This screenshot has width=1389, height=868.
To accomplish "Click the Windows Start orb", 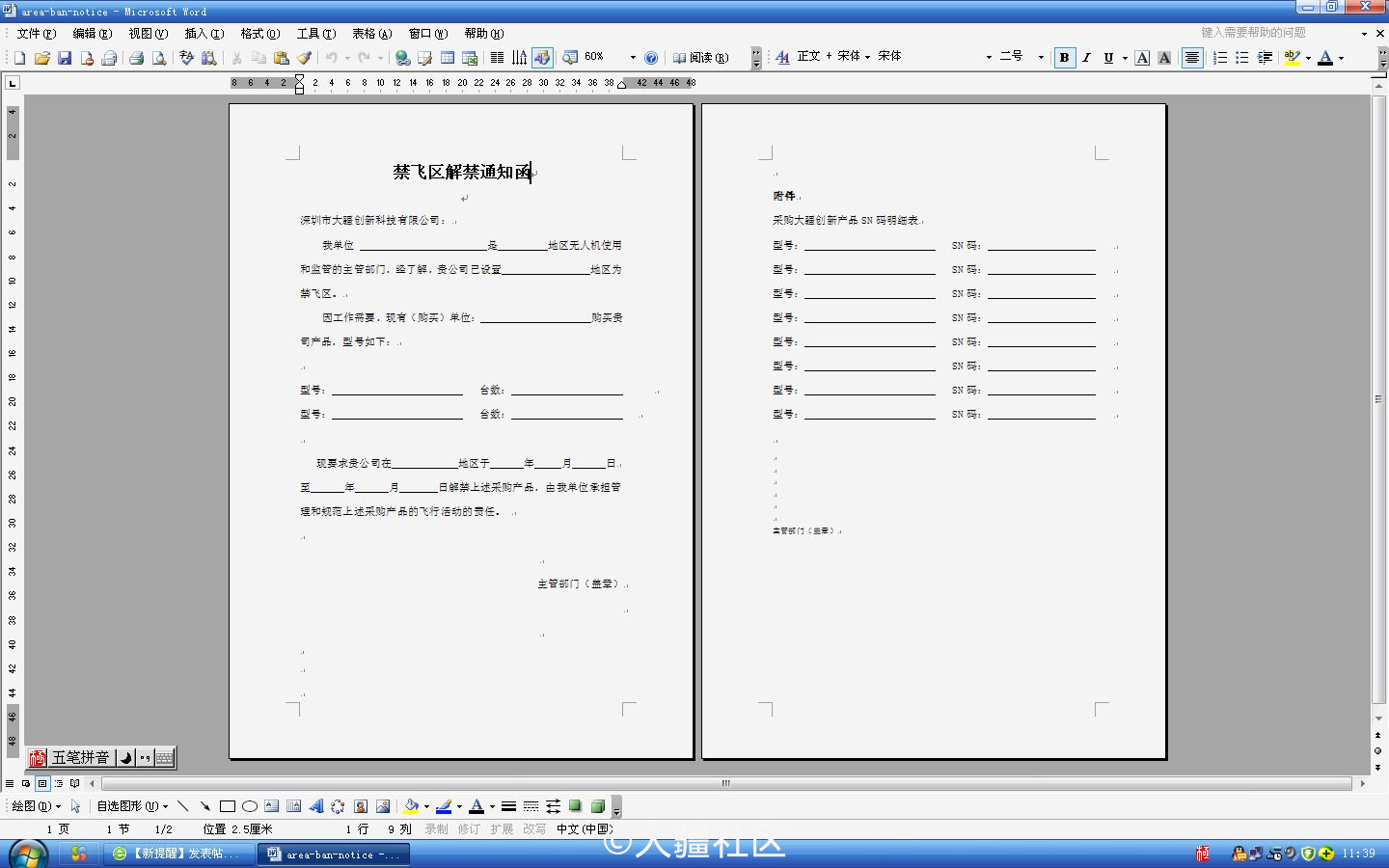I will pos(28,854).
